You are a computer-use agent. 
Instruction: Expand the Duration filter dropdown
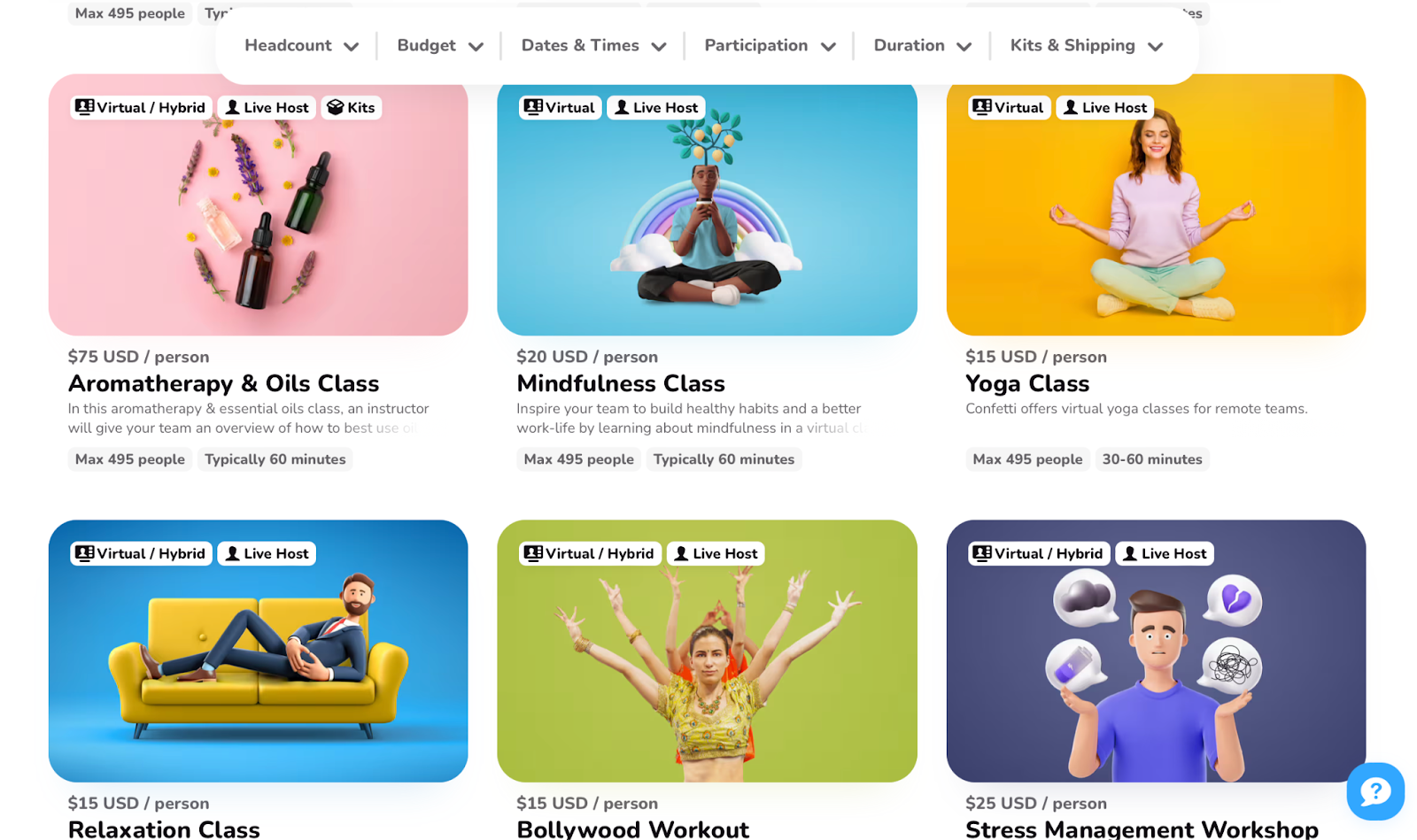point(922,45)
